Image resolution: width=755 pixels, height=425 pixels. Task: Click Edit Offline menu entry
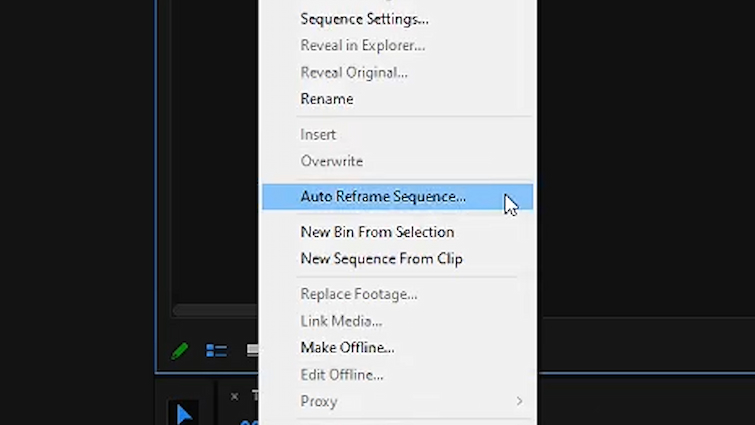coord(342,375)
